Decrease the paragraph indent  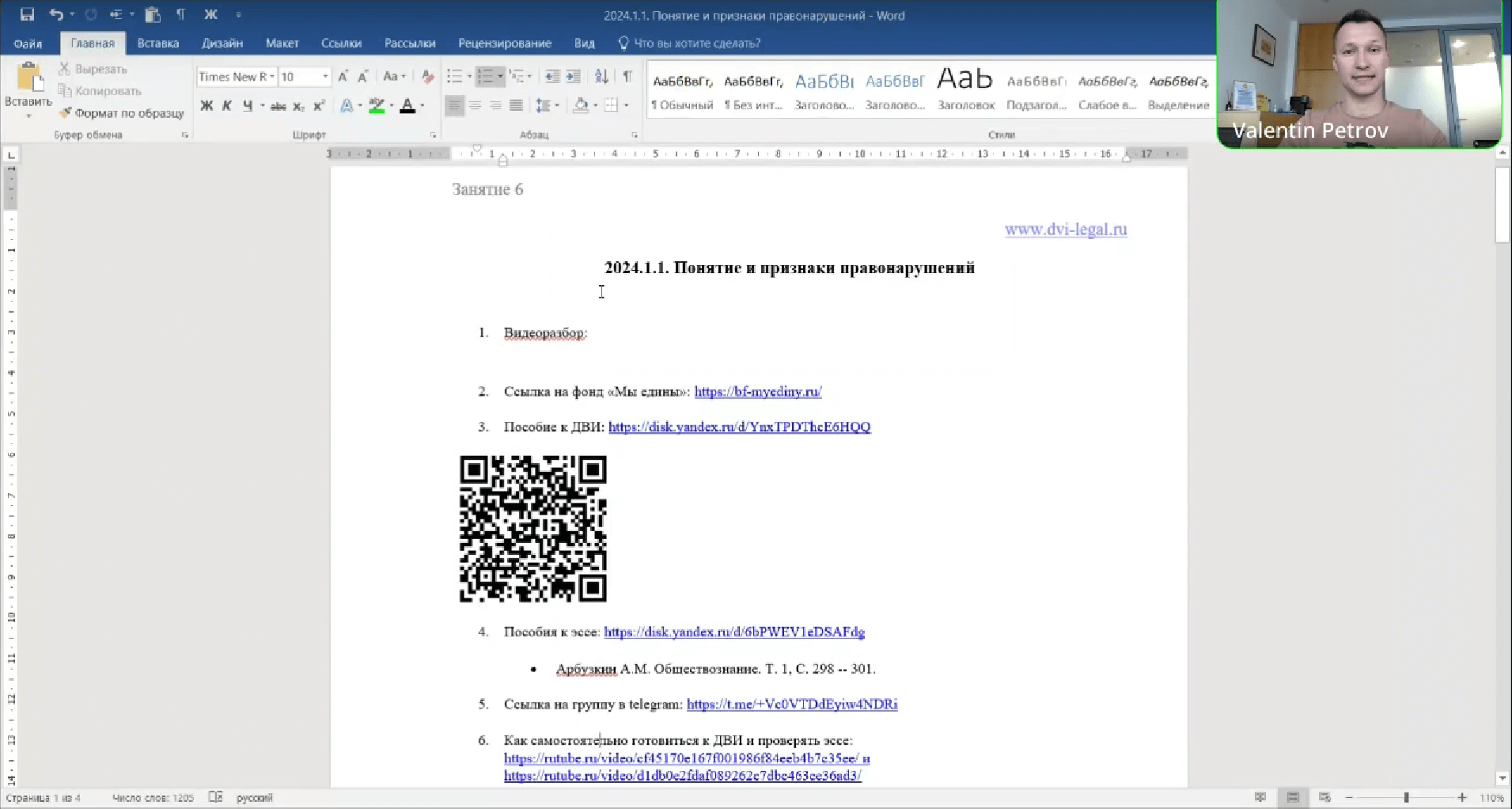(552, 76)
